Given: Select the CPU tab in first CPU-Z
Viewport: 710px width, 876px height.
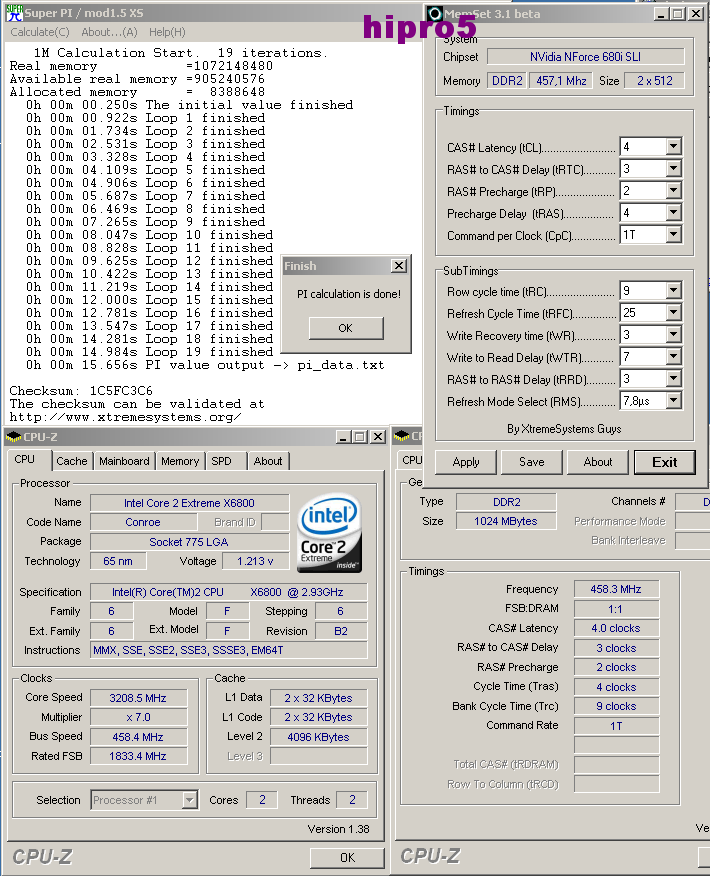Looking at the screenshot, I should click(25, 459).
